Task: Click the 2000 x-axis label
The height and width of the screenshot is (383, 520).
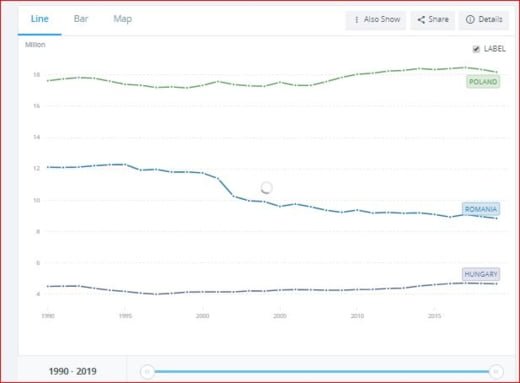Action: point(202,316)
